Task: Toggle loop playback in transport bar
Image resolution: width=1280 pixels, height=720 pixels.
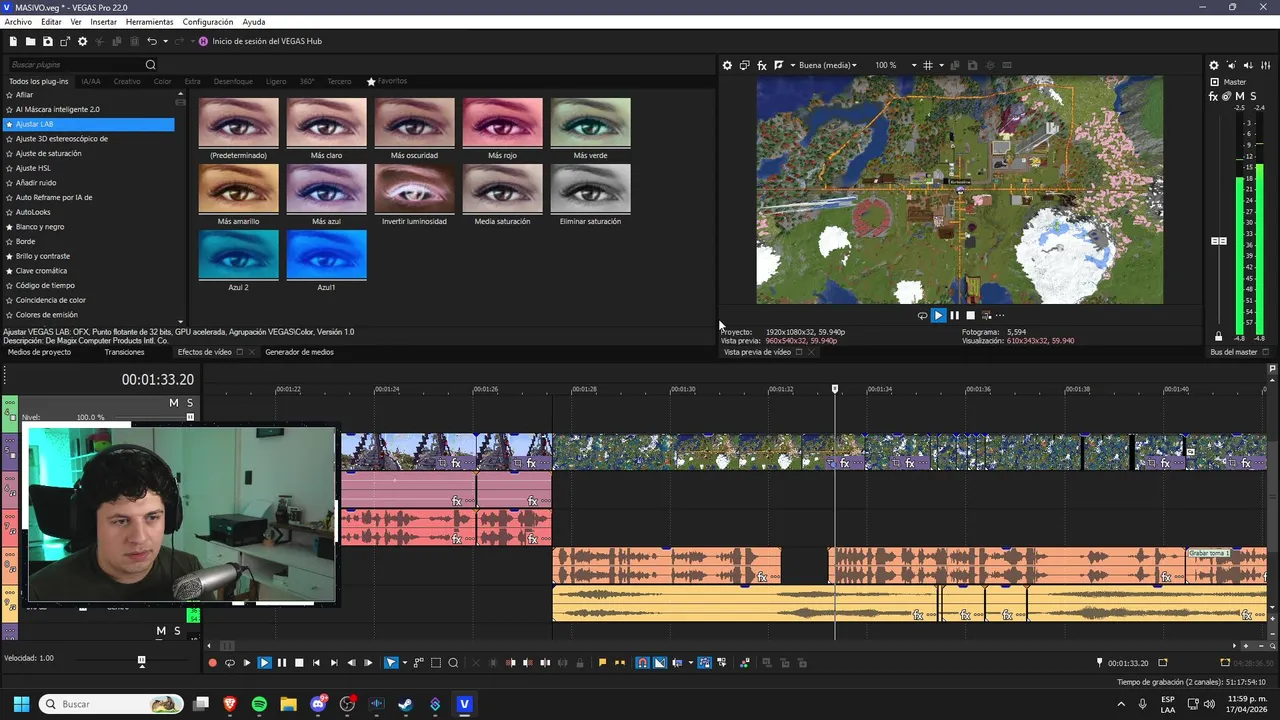Action: pos(229,663)
